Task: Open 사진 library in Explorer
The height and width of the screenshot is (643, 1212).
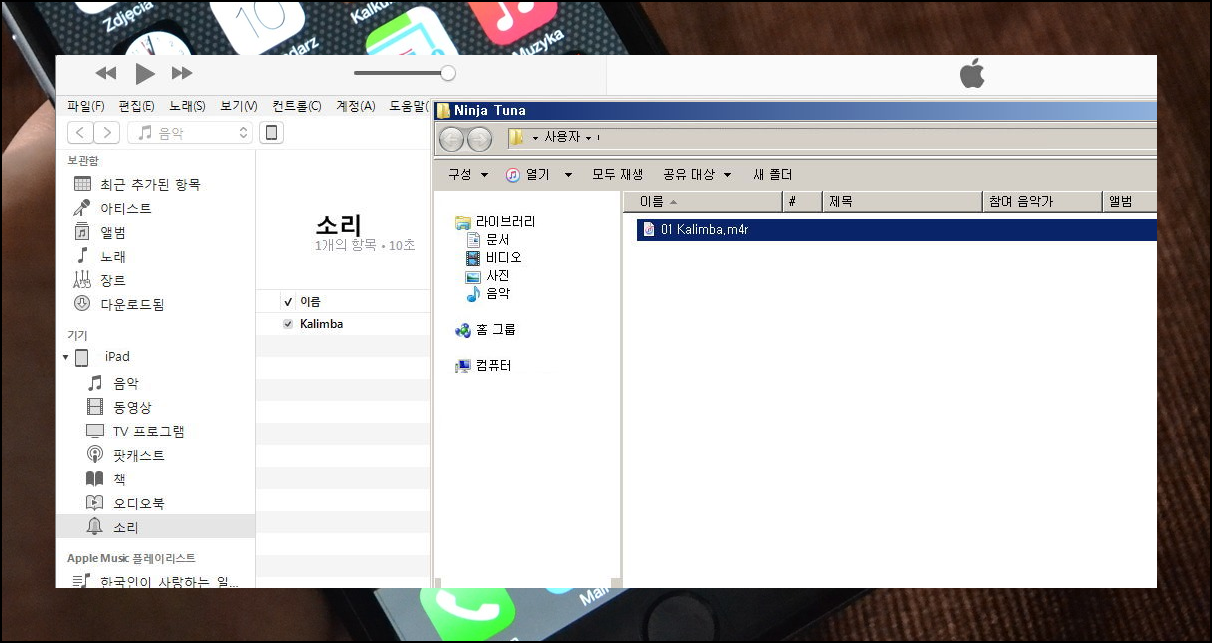Action: tap(488, 276)
